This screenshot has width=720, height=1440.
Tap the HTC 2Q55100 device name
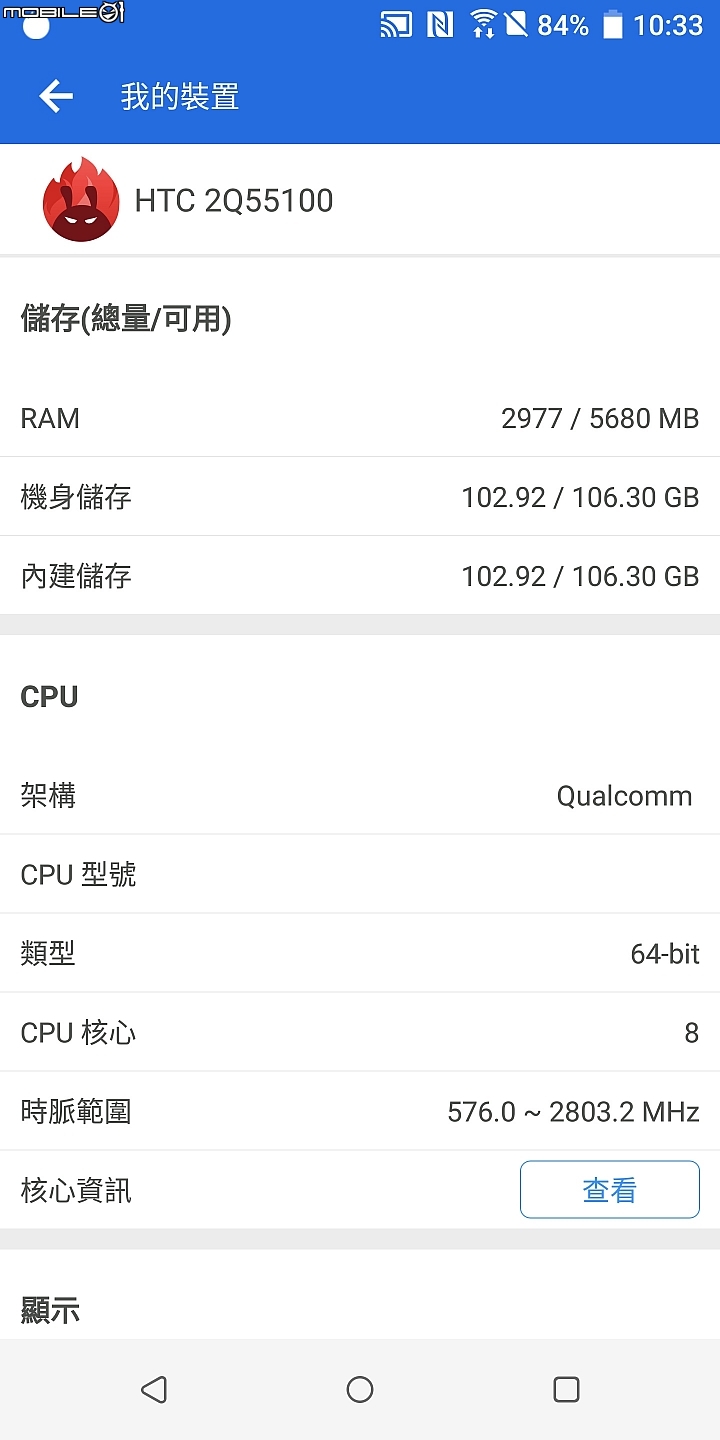point(234,201)
